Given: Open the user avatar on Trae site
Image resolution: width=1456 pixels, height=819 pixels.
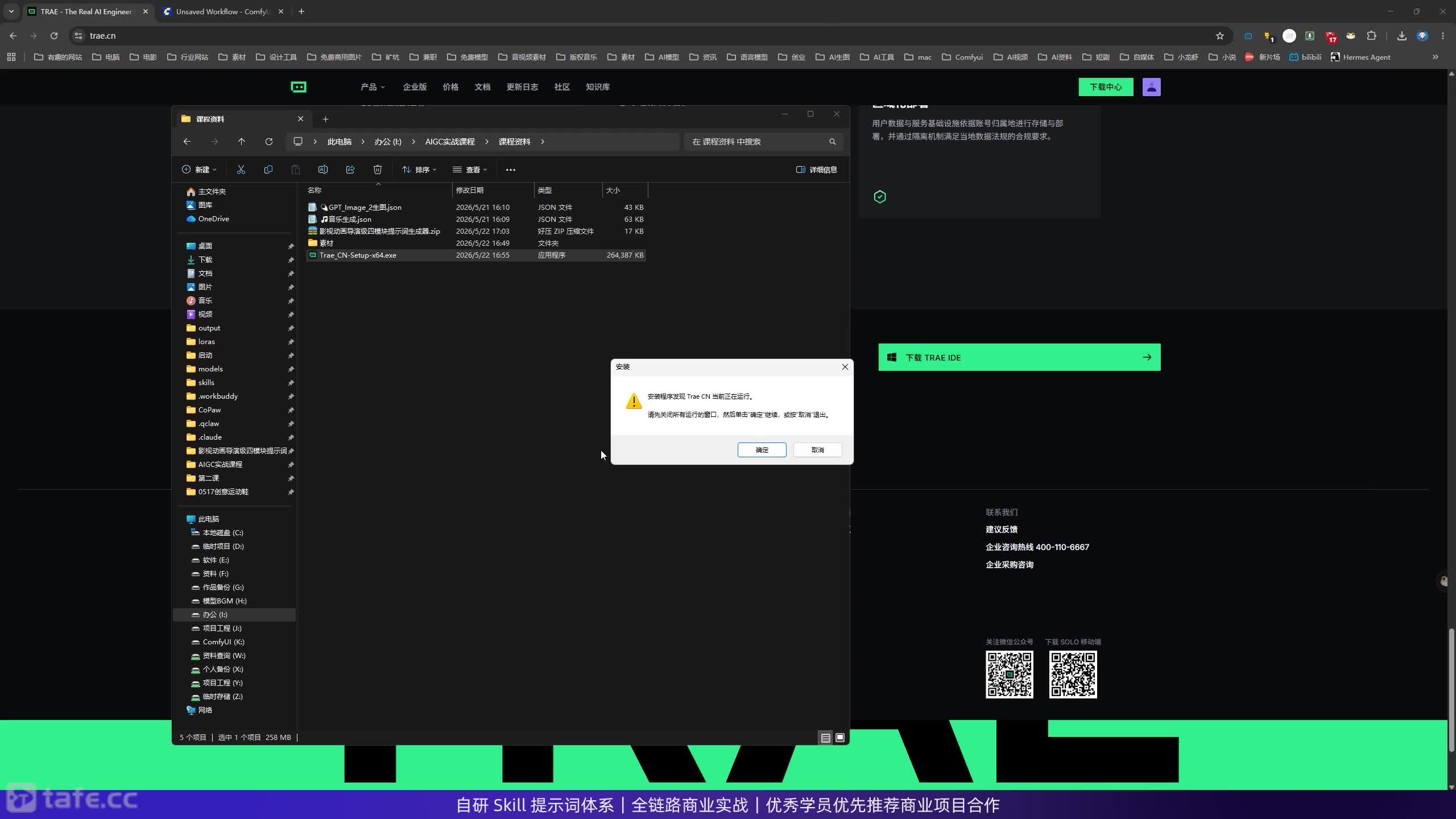Looking at the screenshot, I should point(1151,87).
